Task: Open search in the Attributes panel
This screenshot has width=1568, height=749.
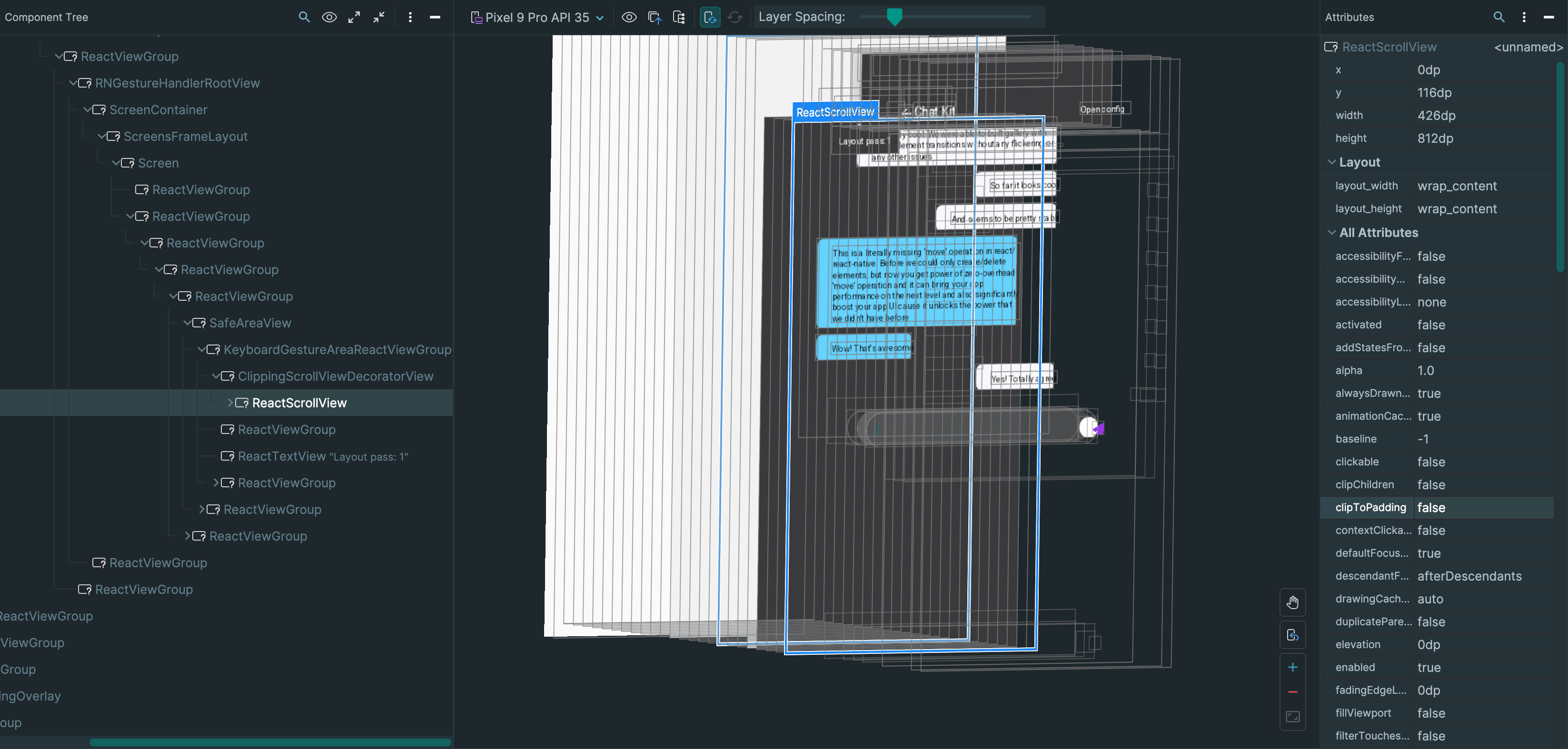Action: pos(1499,17)
